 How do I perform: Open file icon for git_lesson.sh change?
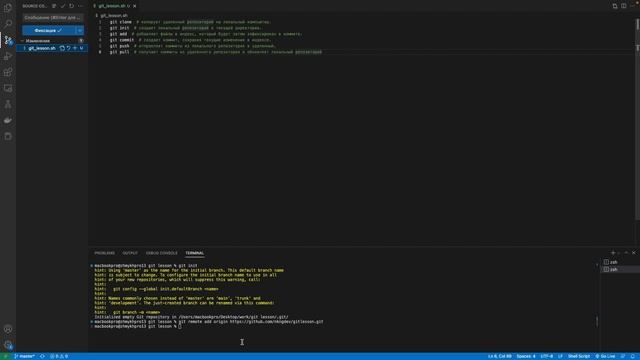[62, 48]
